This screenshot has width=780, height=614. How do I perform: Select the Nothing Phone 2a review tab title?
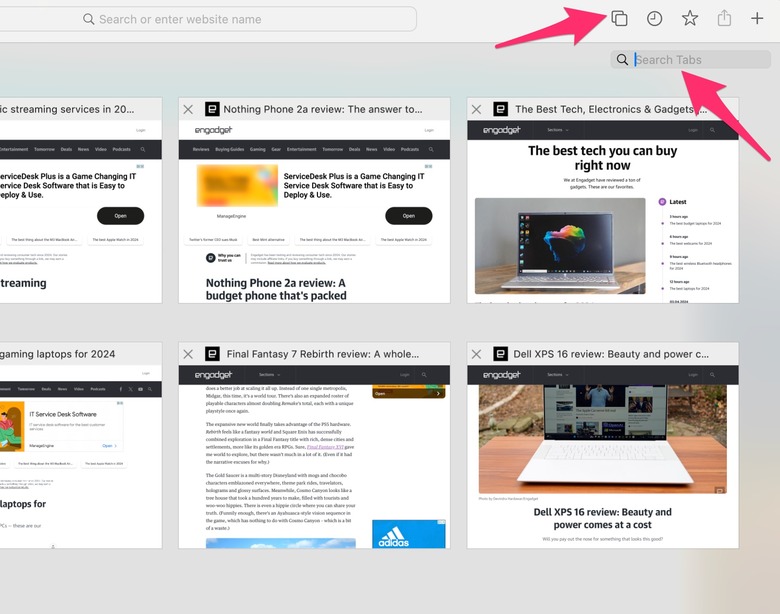pyautogui.click(x=323, y=109)
